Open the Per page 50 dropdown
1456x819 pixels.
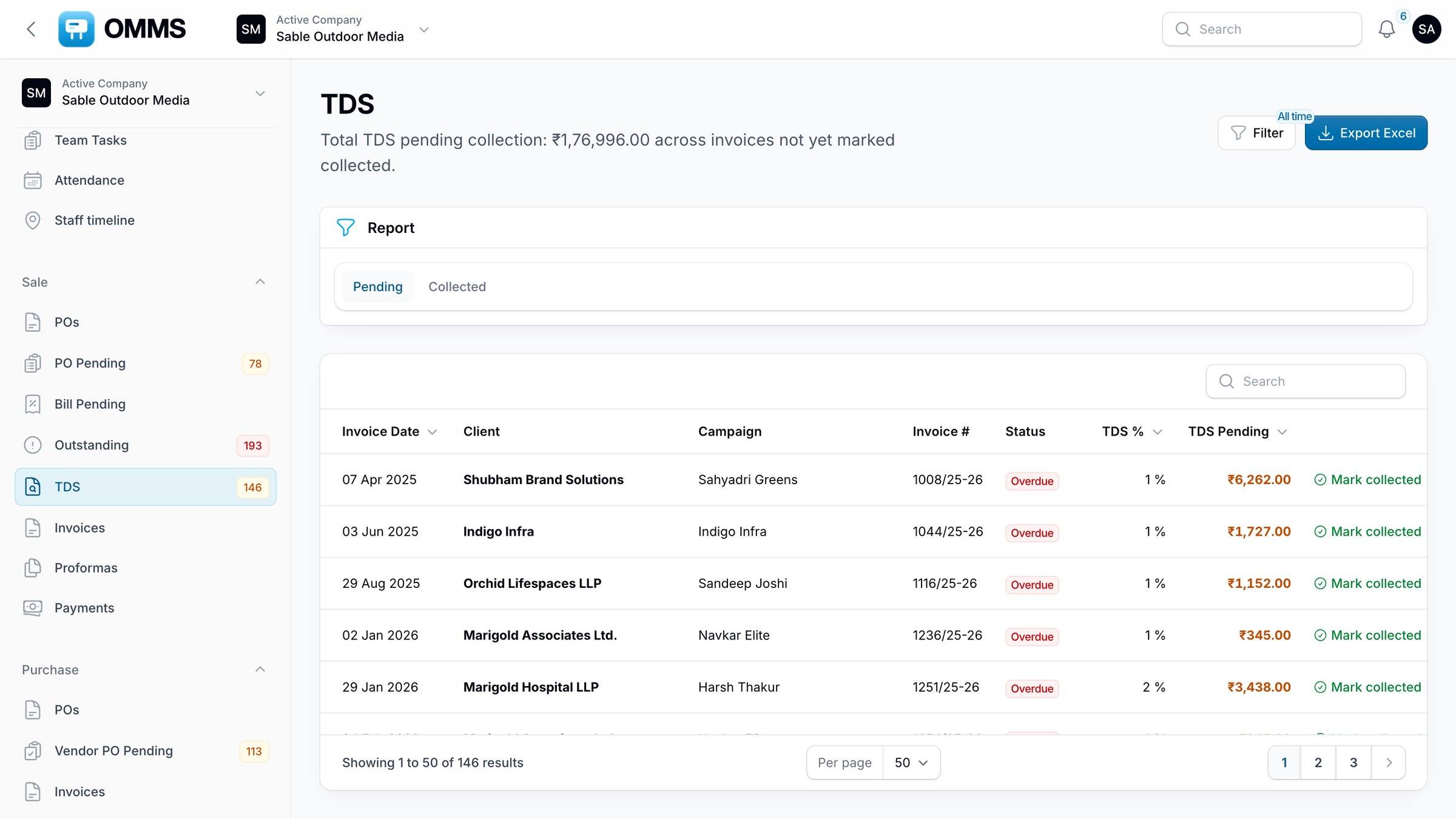911,763
